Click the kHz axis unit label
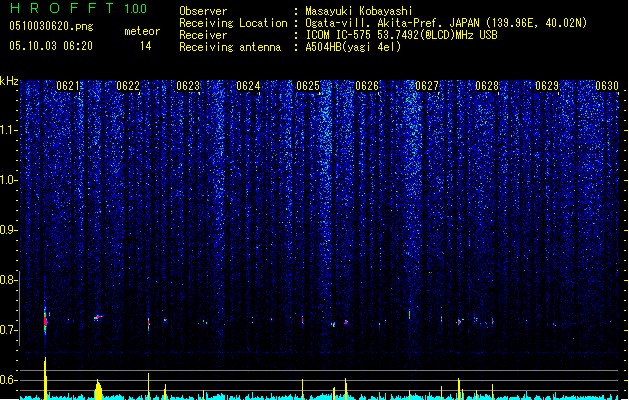 tap(9, 81)
